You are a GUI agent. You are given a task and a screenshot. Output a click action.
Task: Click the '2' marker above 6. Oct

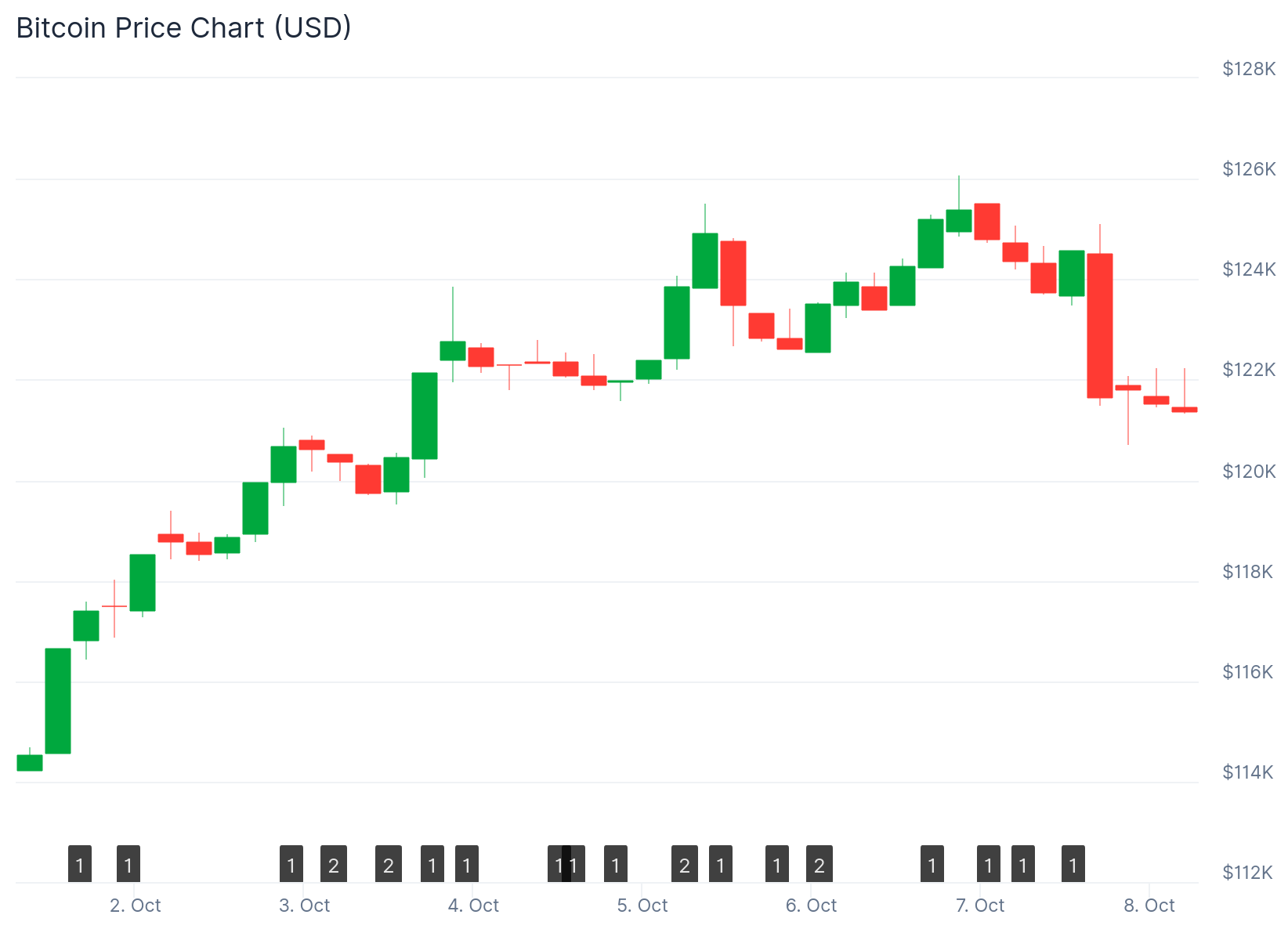pos(819,864)
